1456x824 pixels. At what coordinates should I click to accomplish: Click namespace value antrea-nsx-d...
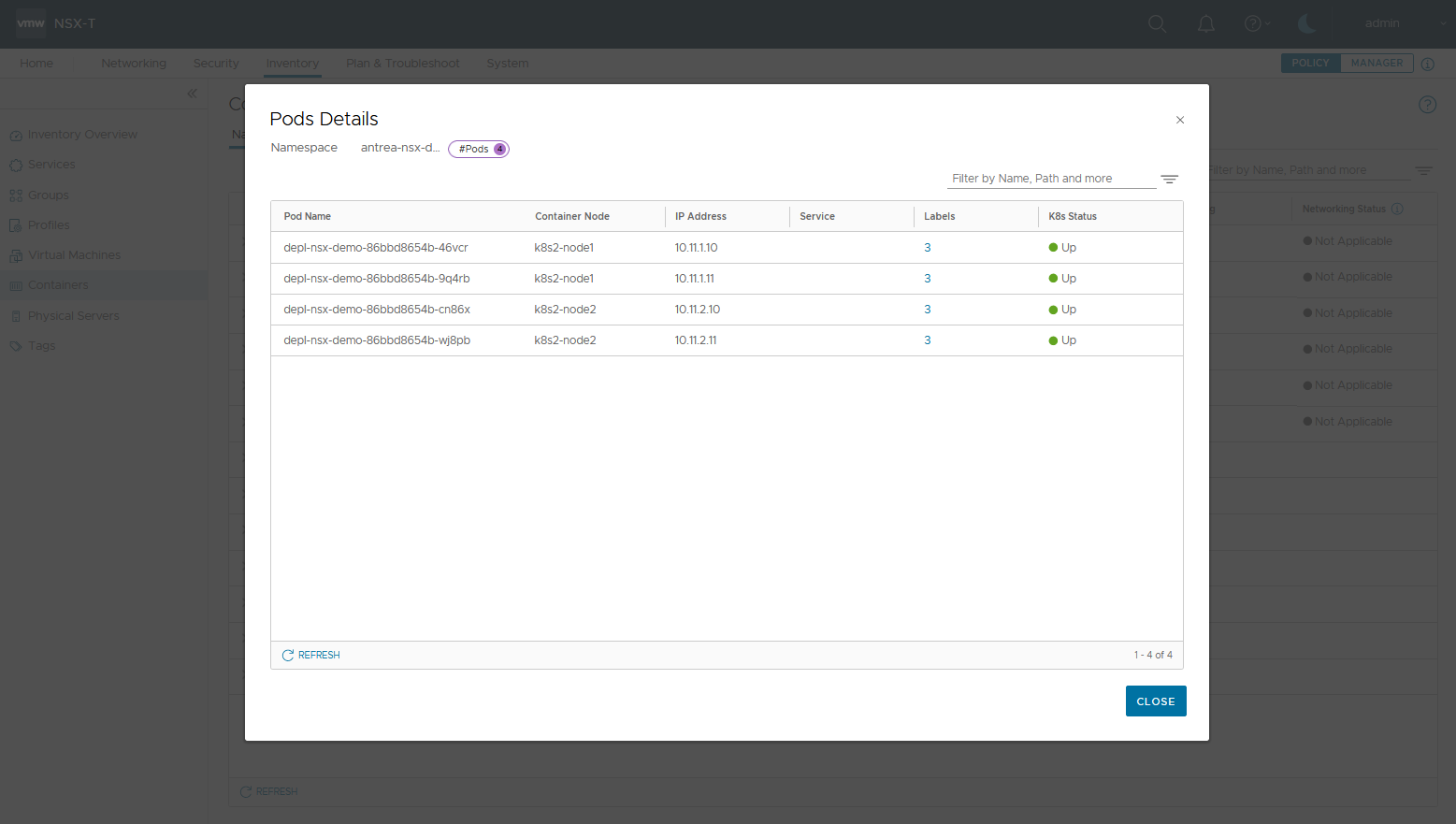(400, 148)
